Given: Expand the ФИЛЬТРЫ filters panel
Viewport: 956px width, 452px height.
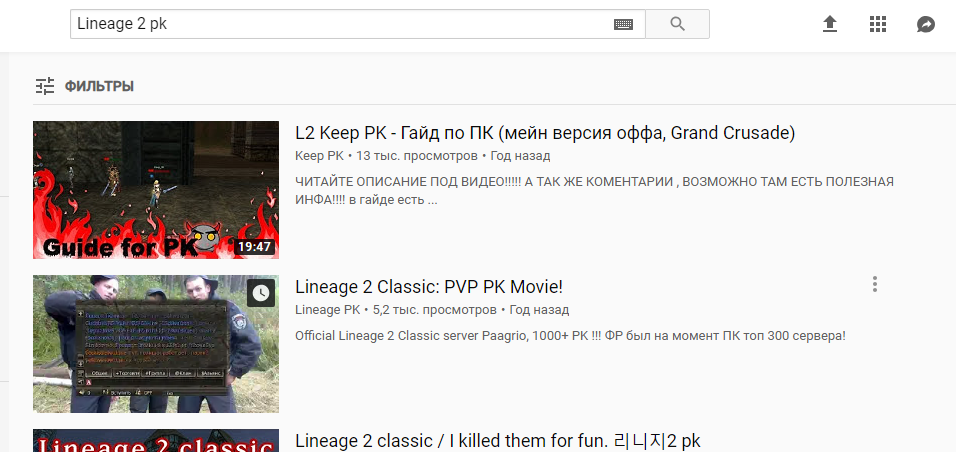Looking at the screenshot, I should click(84, 86).
